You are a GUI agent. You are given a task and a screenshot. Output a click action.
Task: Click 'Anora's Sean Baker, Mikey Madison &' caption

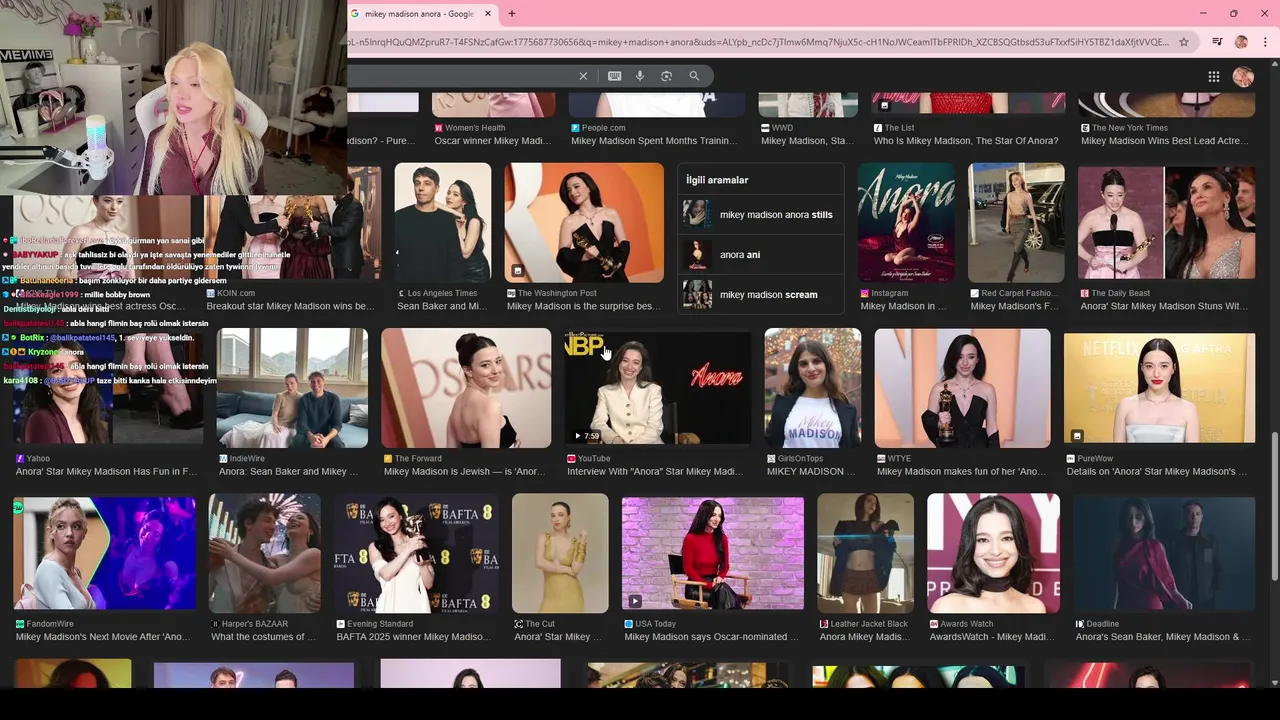[1162, 637]
